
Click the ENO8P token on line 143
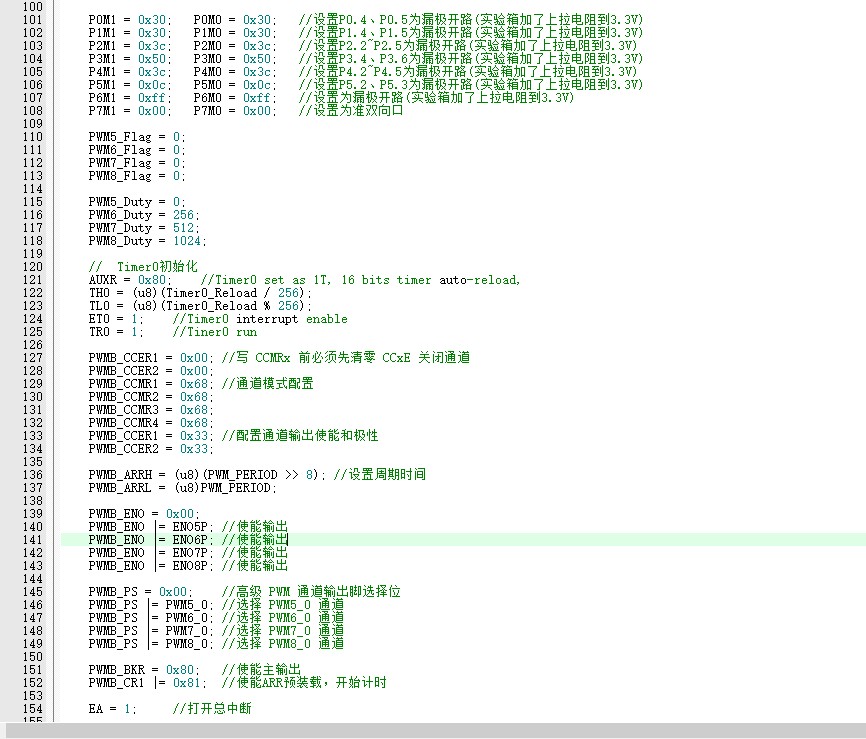pos(189,566)
